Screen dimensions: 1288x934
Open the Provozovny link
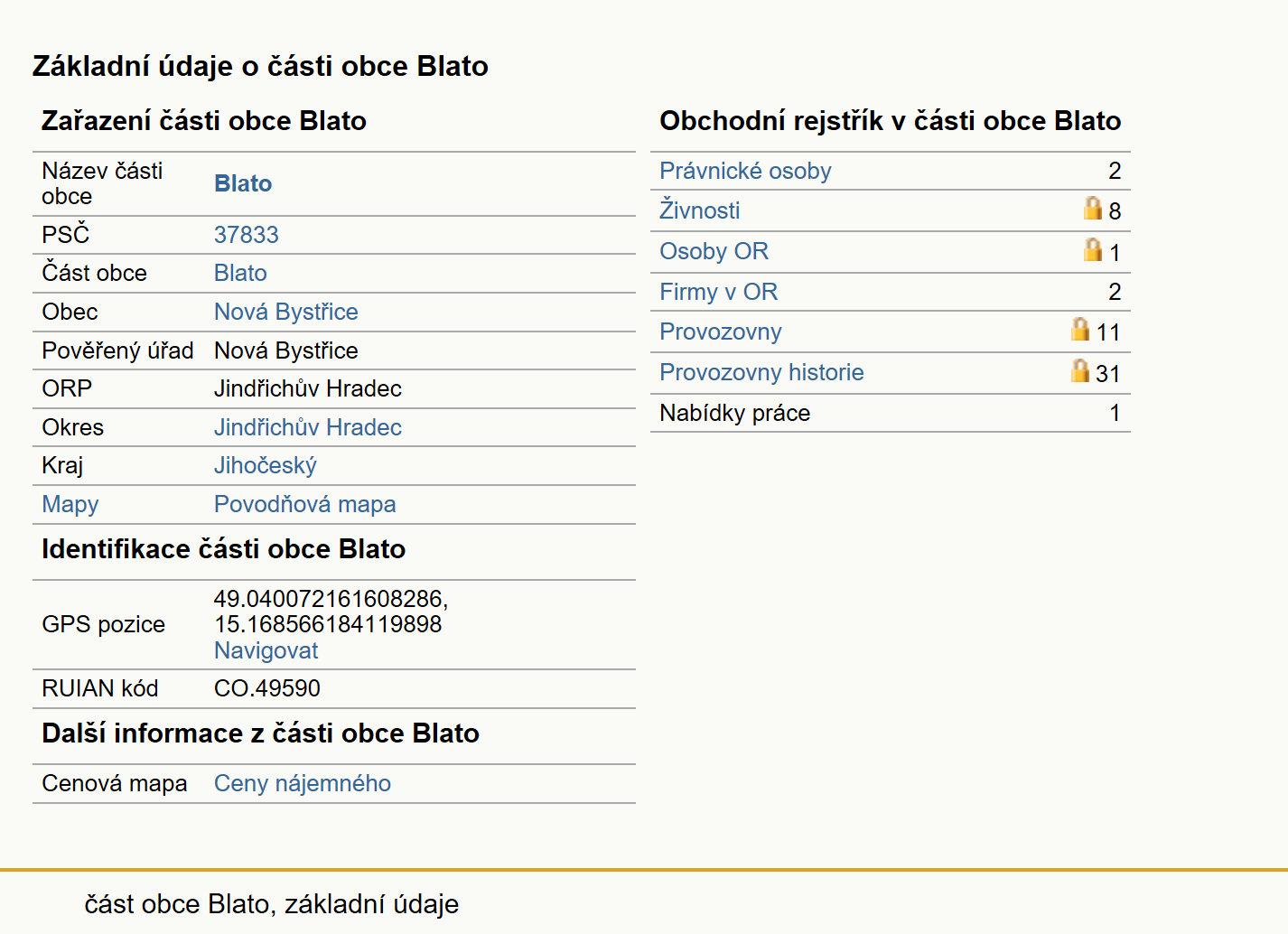pos(721,332)
